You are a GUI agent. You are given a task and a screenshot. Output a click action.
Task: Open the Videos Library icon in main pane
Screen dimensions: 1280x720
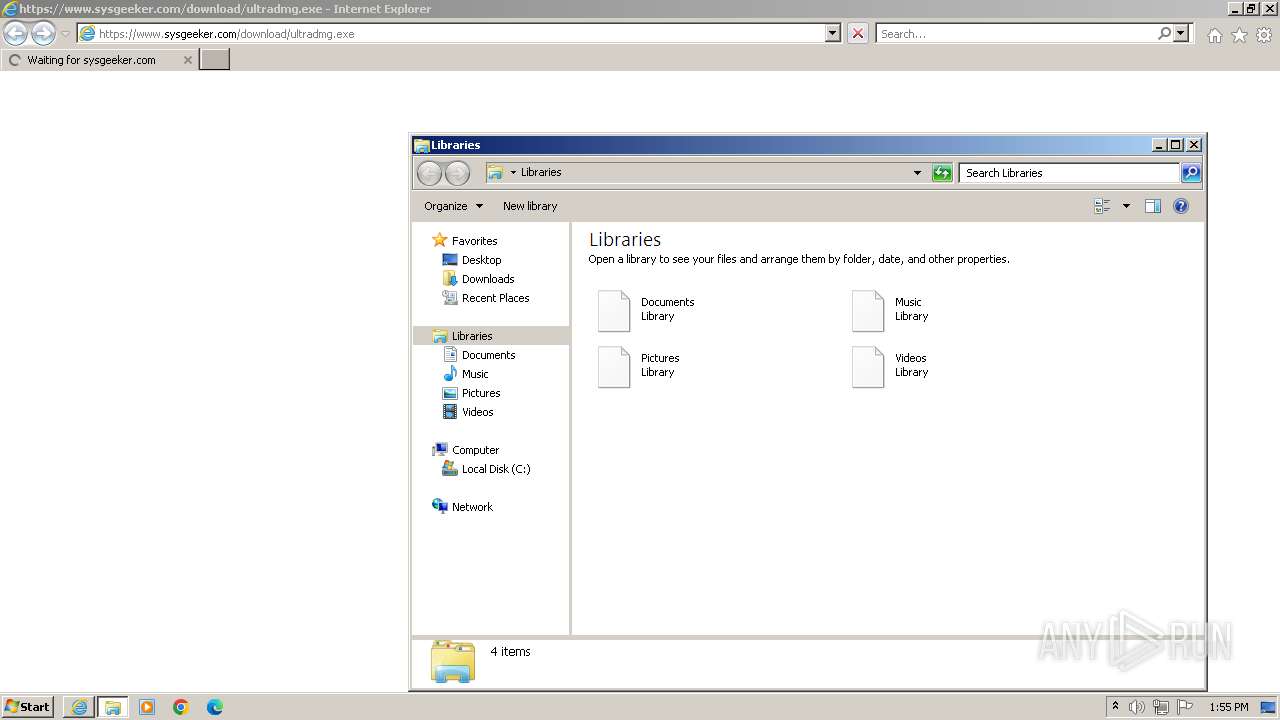(x=868, y=367)
